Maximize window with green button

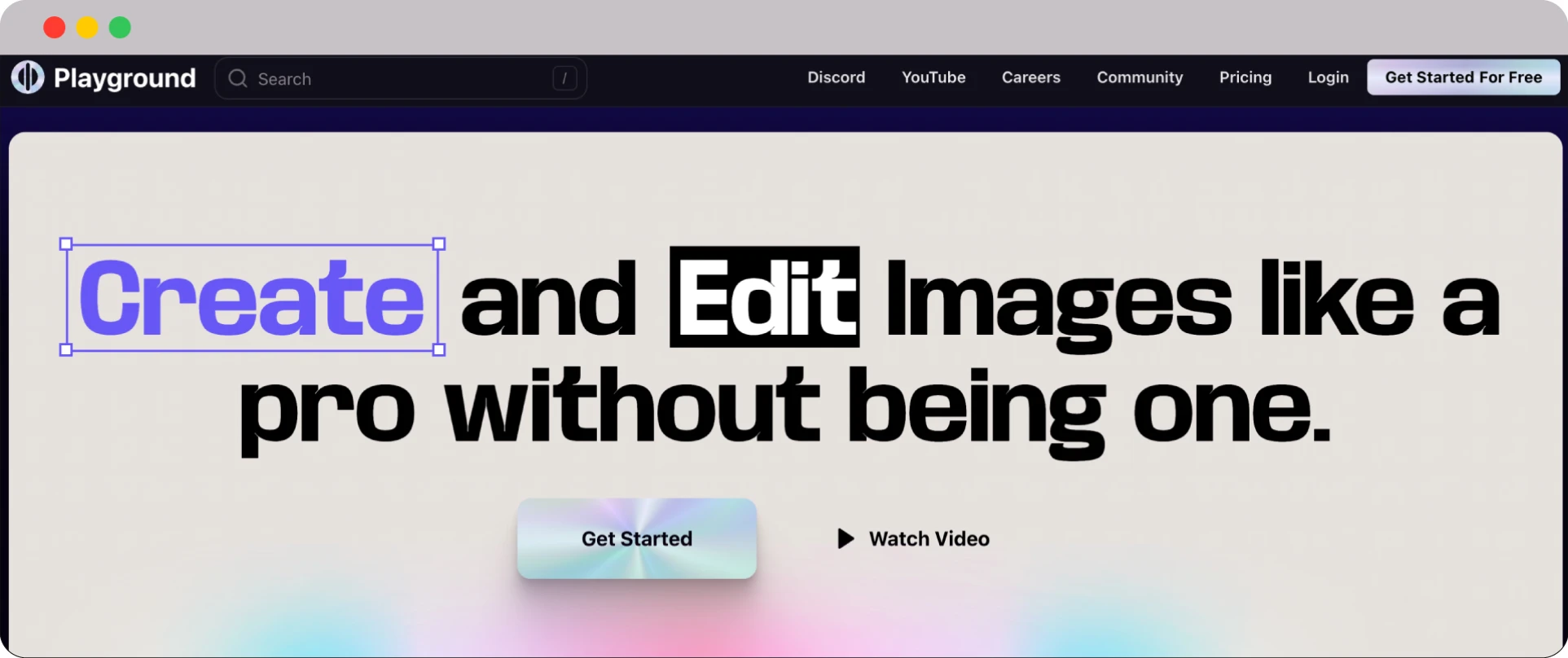(120, 28)
